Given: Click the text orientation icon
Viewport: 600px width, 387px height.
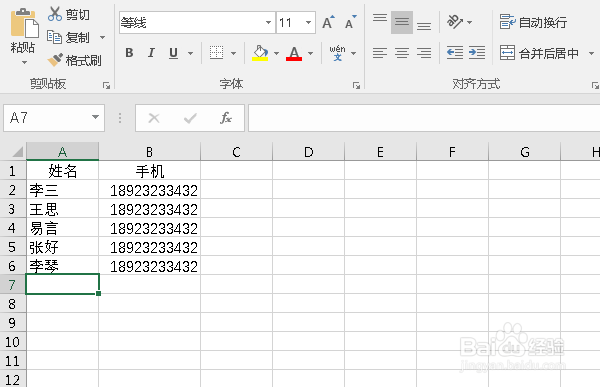Looking at the screenshot, I should coord(455,22).
